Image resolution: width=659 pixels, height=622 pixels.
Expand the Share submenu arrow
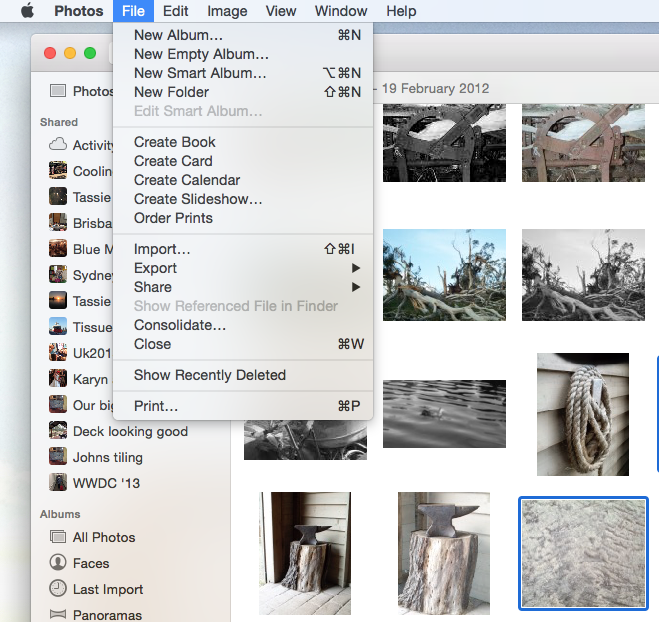[355, 287]
